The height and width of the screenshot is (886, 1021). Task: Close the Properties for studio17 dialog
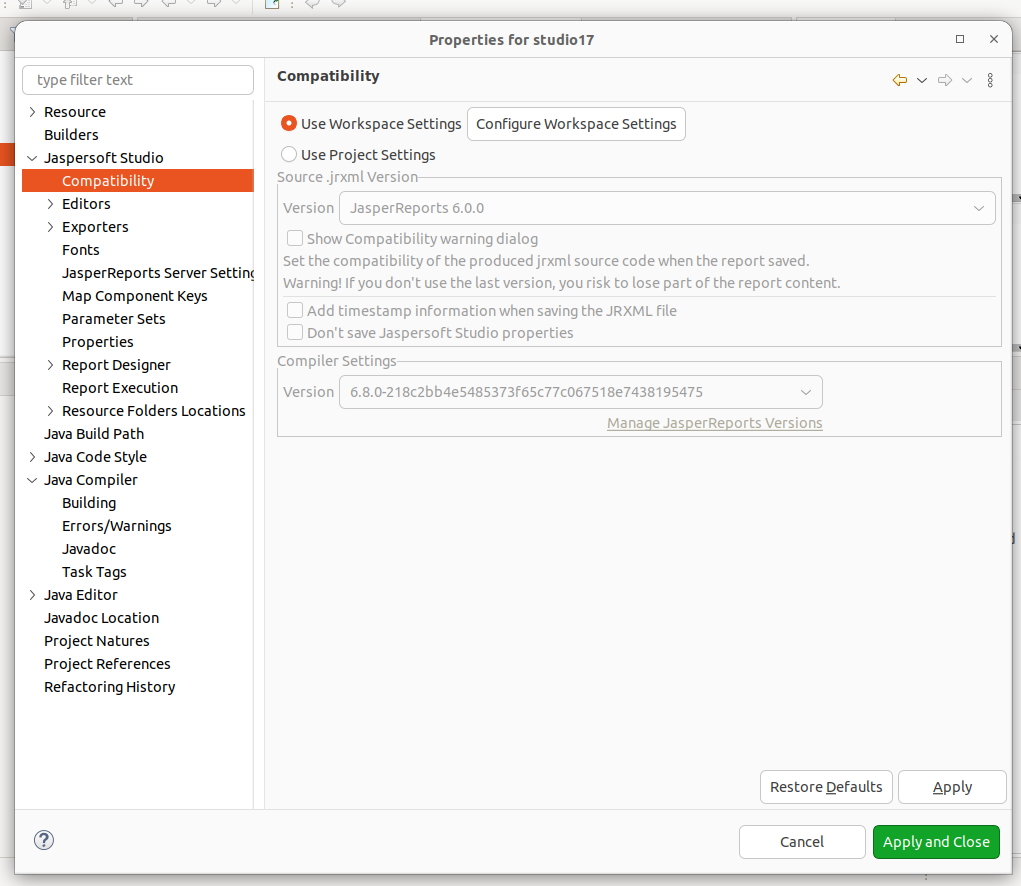pos(994,39)
